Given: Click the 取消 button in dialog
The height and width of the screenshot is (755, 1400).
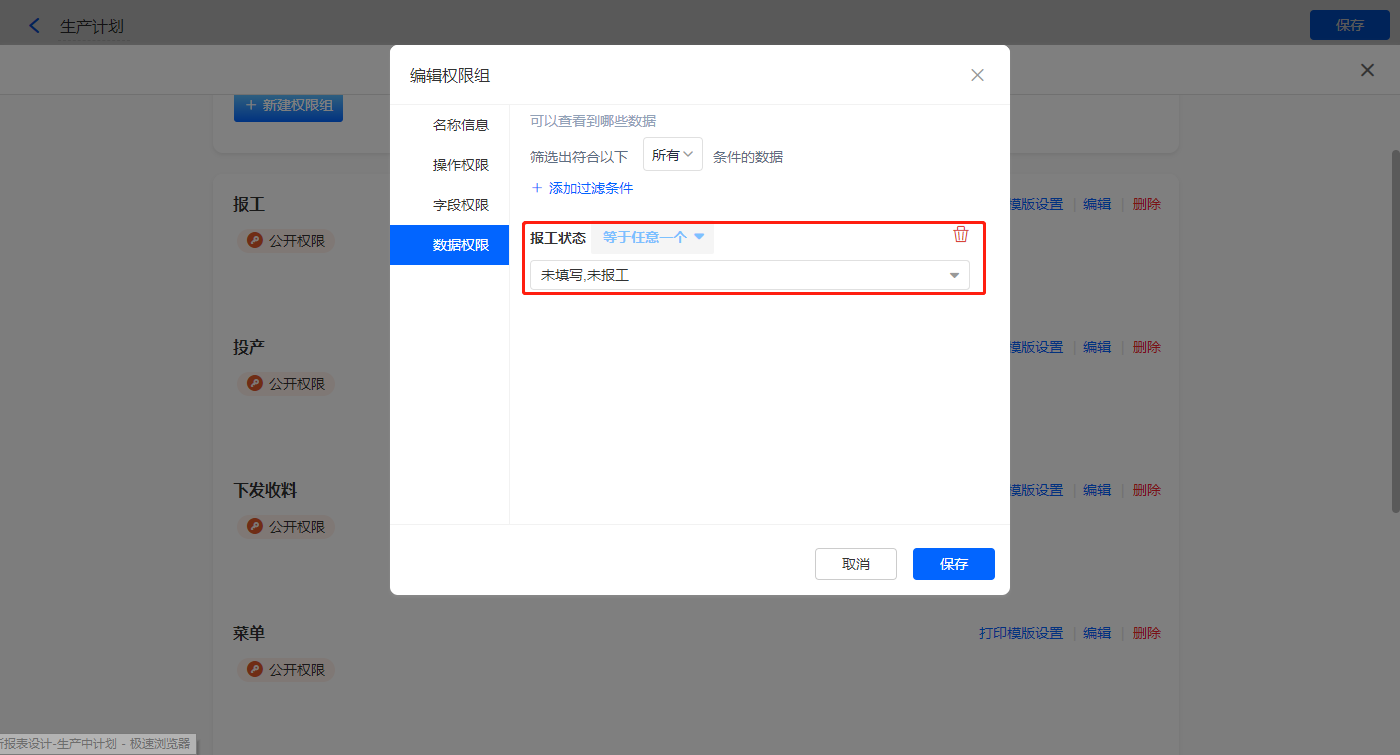Looking at the screenshot, I should click(x=855, y=564).
